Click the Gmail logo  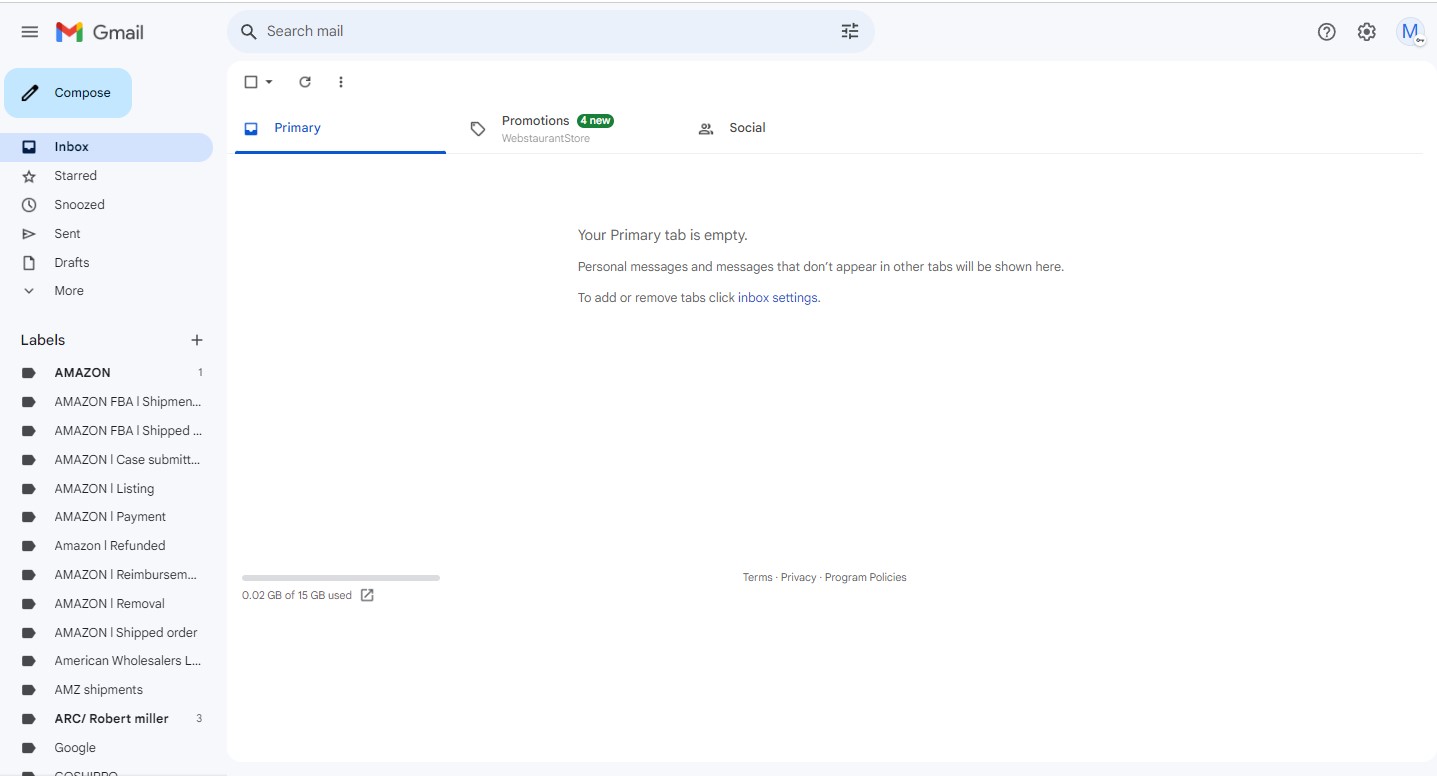click(x=99, y=32)
